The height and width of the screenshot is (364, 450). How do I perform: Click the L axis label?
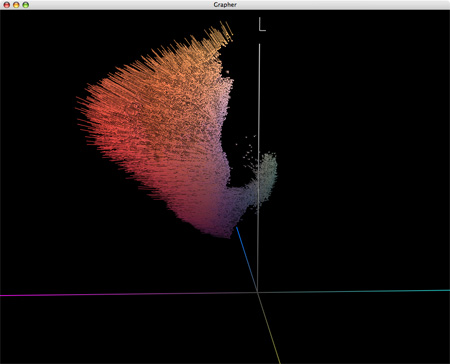coord(262,25)
